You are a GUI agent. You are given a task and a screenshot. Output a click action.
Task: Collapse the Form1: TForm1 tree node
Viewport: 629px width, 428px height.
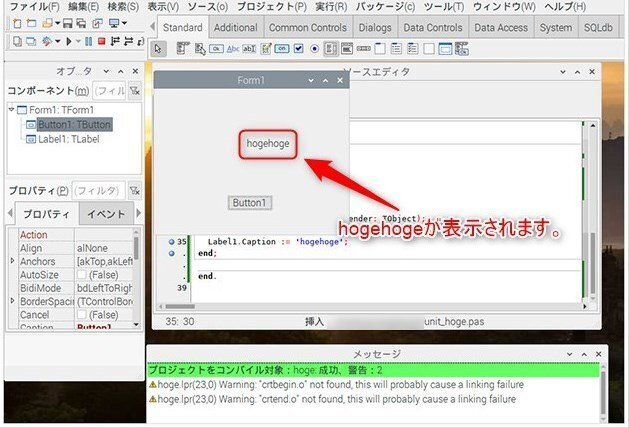[x=12, y=109]
